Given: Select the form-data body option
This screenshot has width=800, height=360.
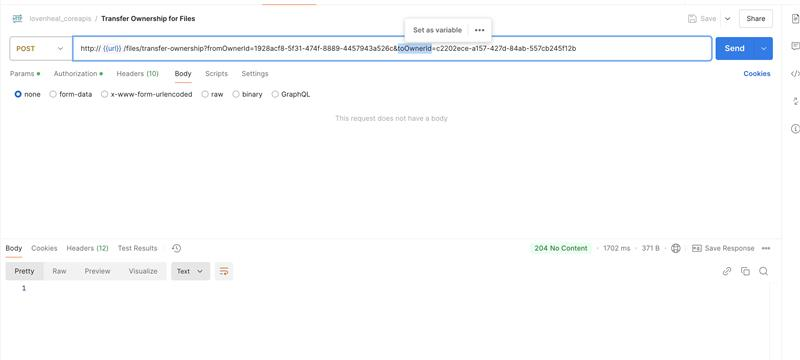Looking at the screenshot, I should tap(71, 94).
